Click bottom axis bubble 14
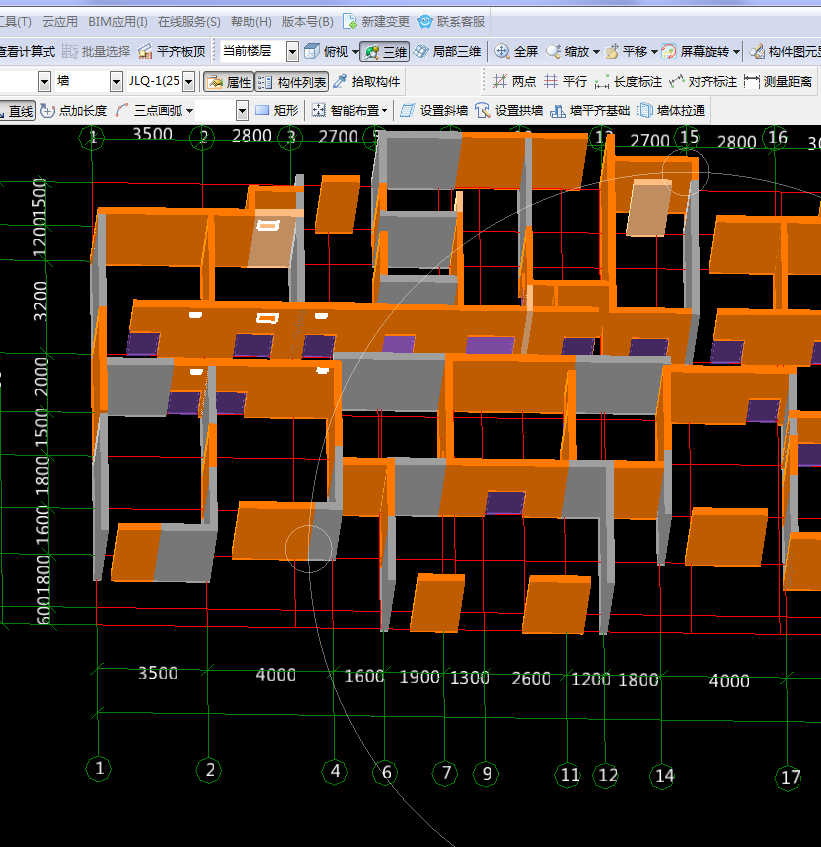Viewport: 821px width, 847px height. [x=663, y=776]
